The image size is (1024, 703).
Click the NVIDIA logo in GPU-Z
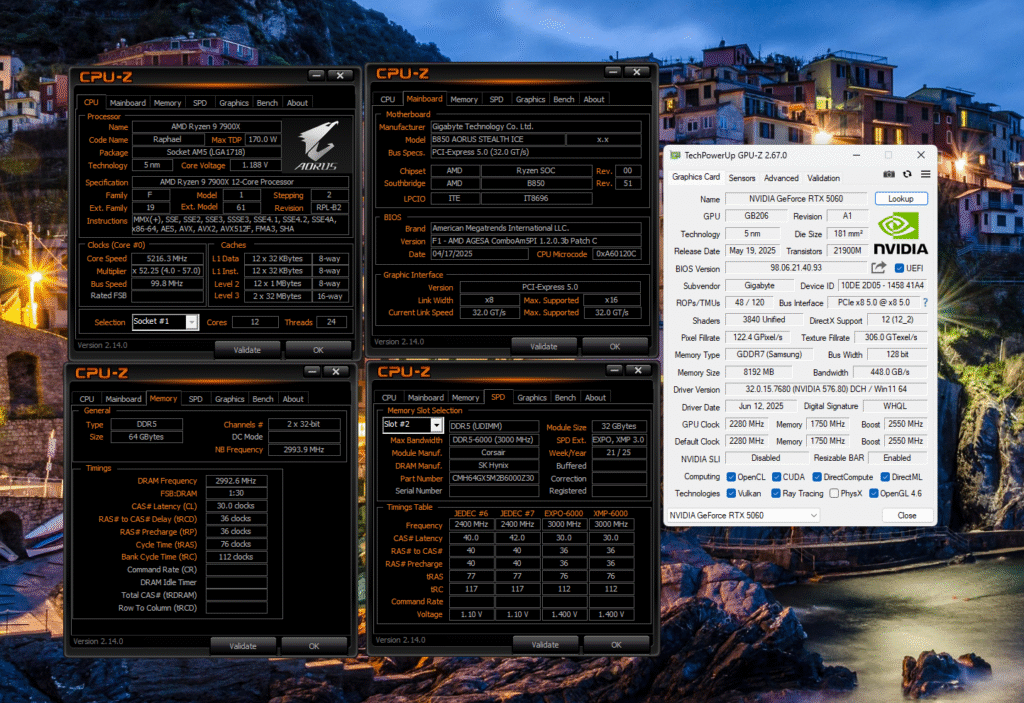coord(901,233)
